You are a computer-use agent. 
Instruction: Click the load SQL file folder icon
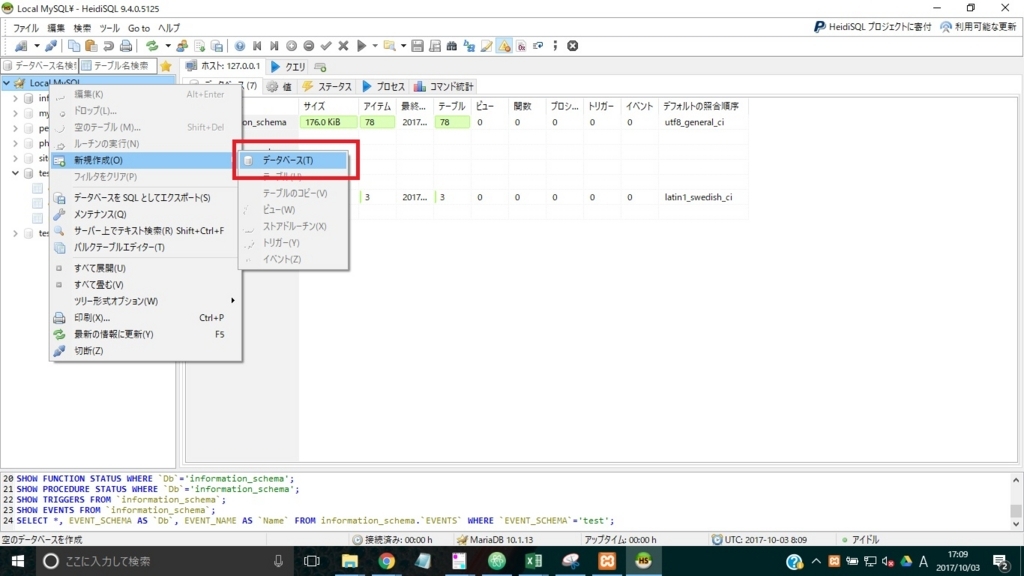tap(390, 46)
